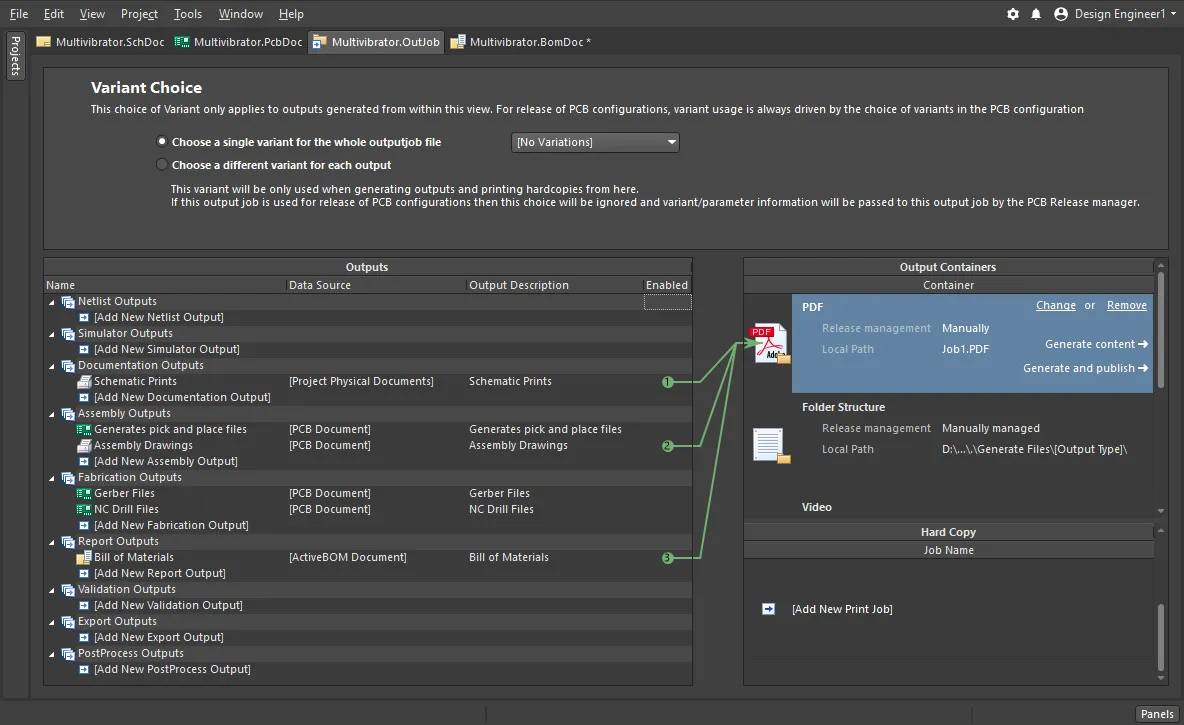Click the ActiveBOM Document data source cell

click(x=347, y=557)
